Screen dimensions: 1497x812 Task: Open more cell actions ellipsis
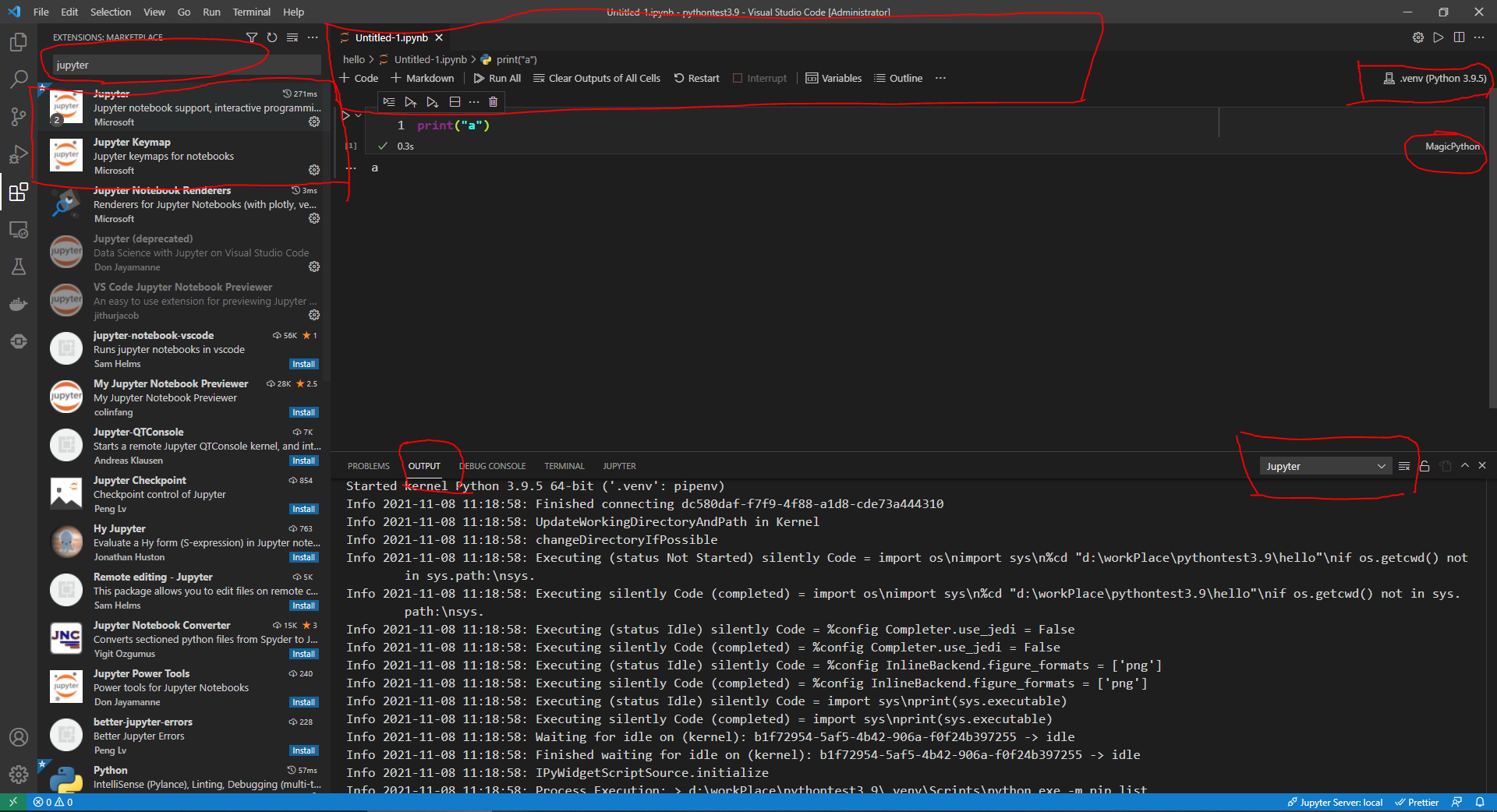click(474, 102)
